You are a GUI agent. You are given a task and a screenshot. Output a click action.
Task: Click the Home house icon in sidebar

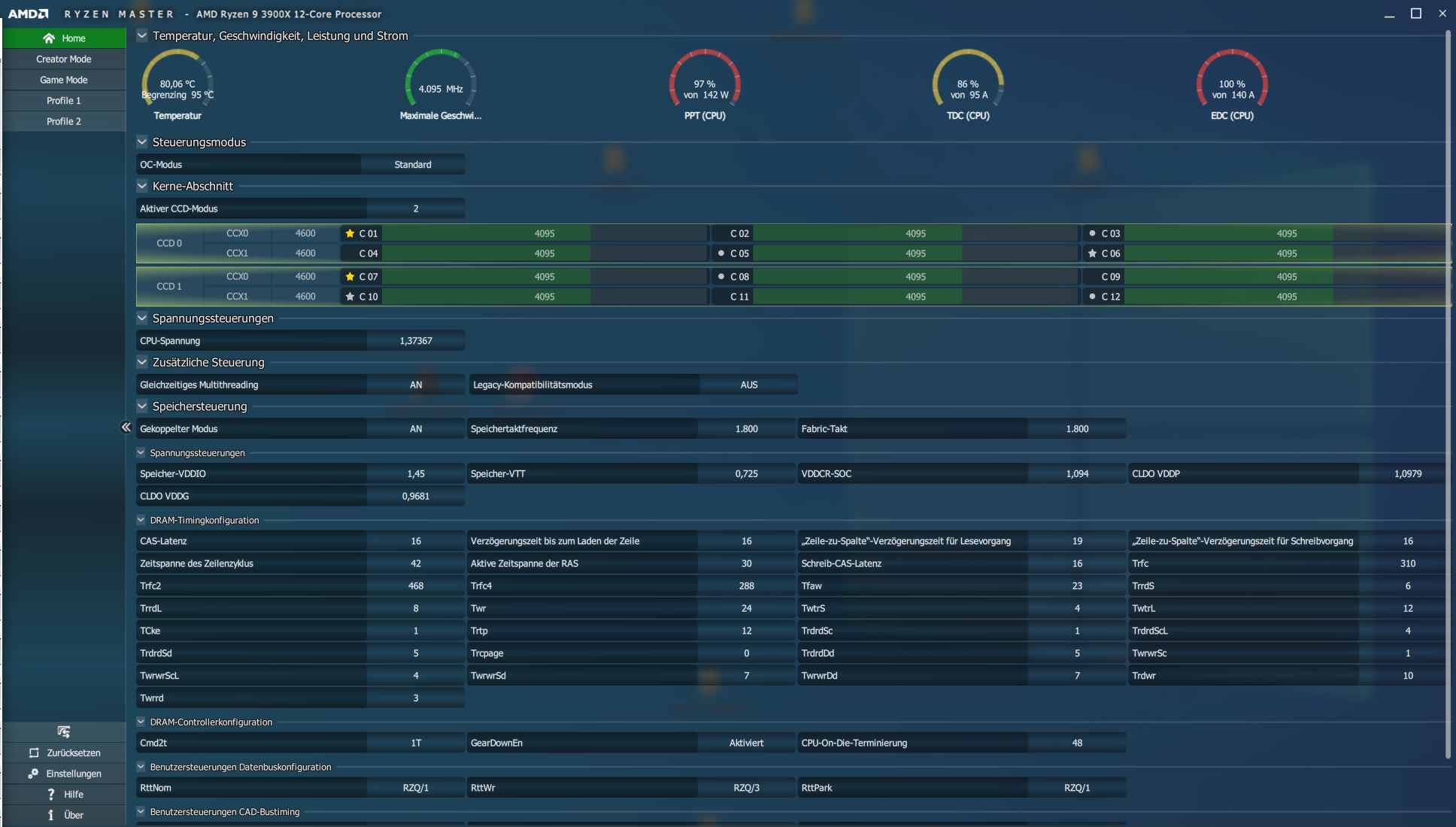[49, 38]
